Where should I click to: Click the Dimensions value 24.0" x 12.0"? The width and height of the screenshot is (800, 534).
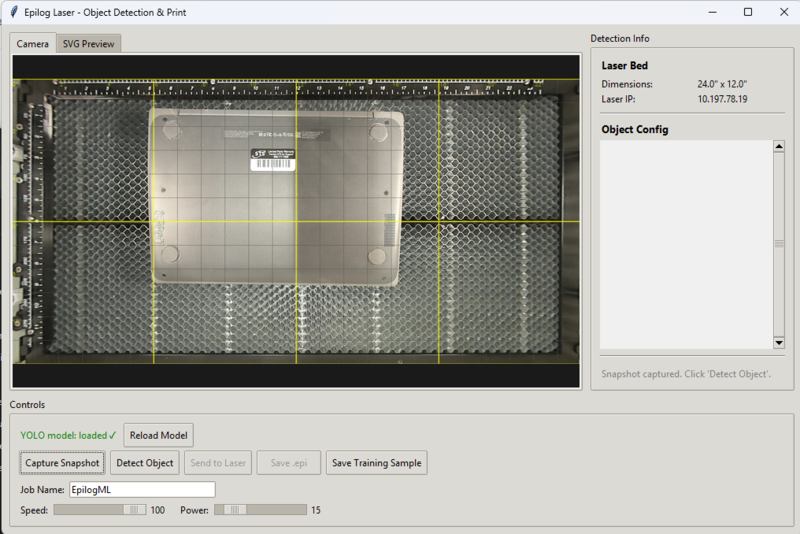click(x=722, y=84)
